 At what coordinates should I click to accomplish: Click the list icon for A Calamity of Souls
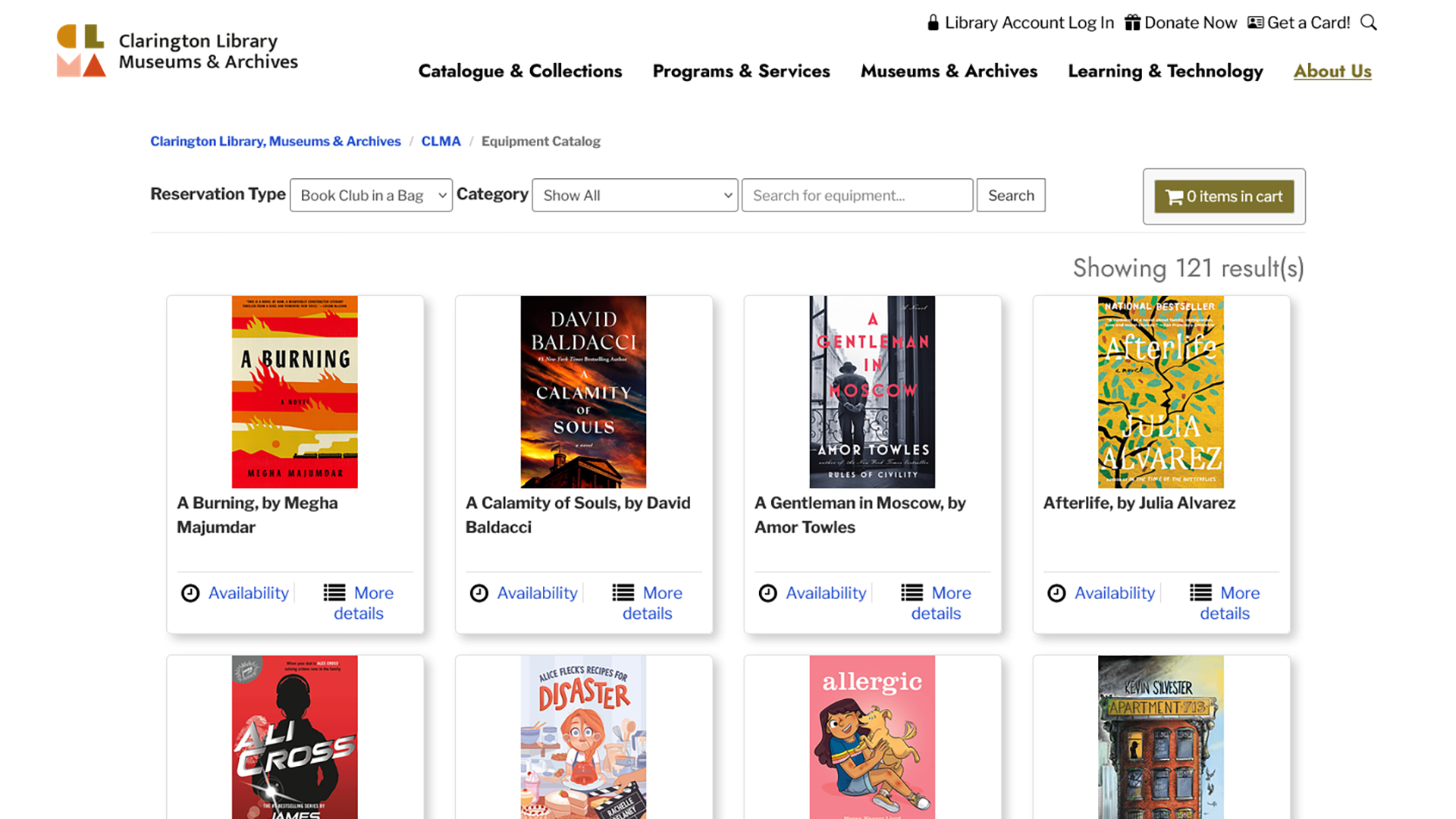[623, 592]
